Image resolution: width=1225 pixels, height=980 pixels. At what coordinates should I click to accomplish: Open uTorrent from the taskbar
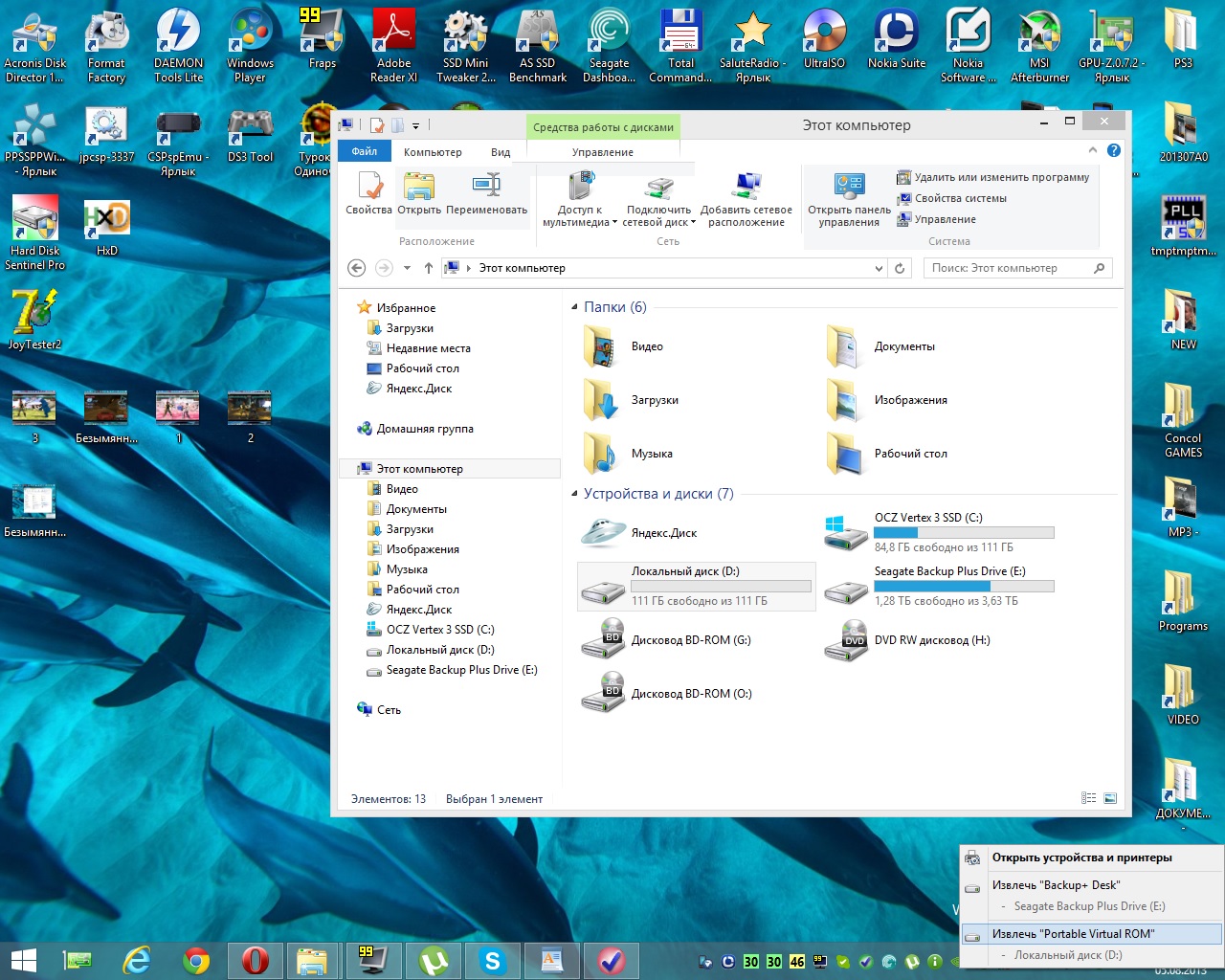(434, 960)
